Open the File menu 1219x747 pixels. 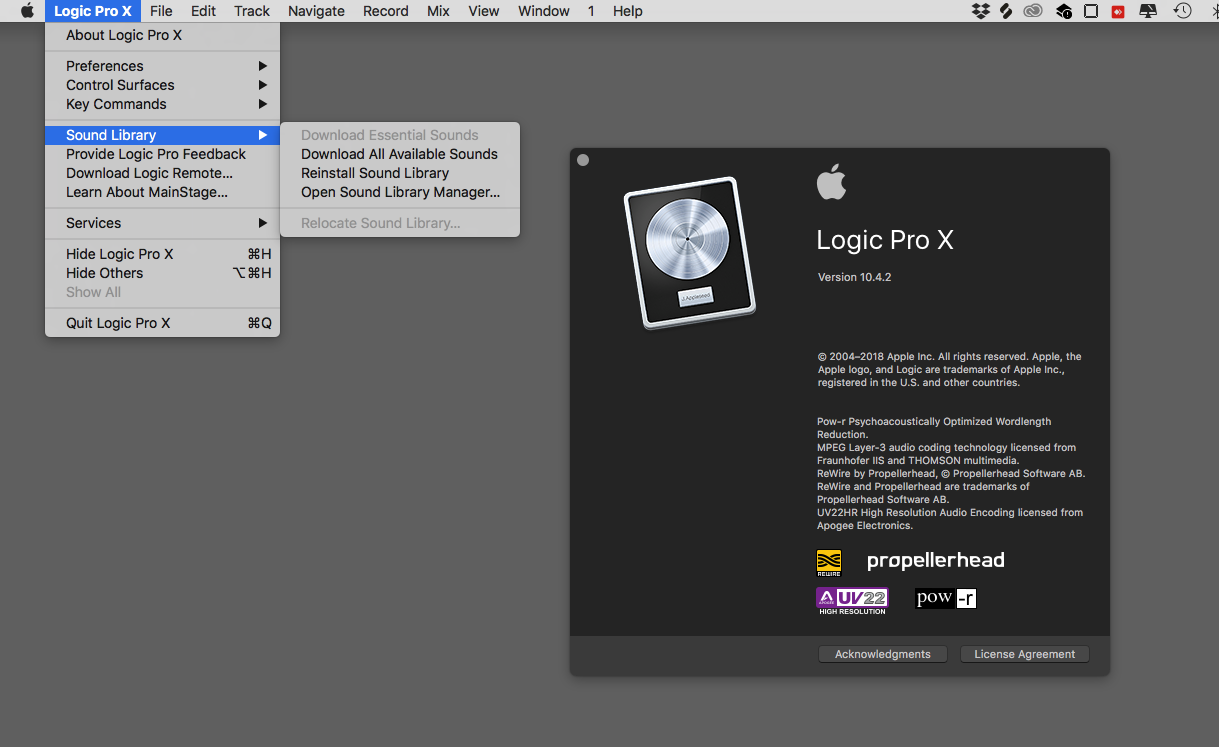[161, 11]
